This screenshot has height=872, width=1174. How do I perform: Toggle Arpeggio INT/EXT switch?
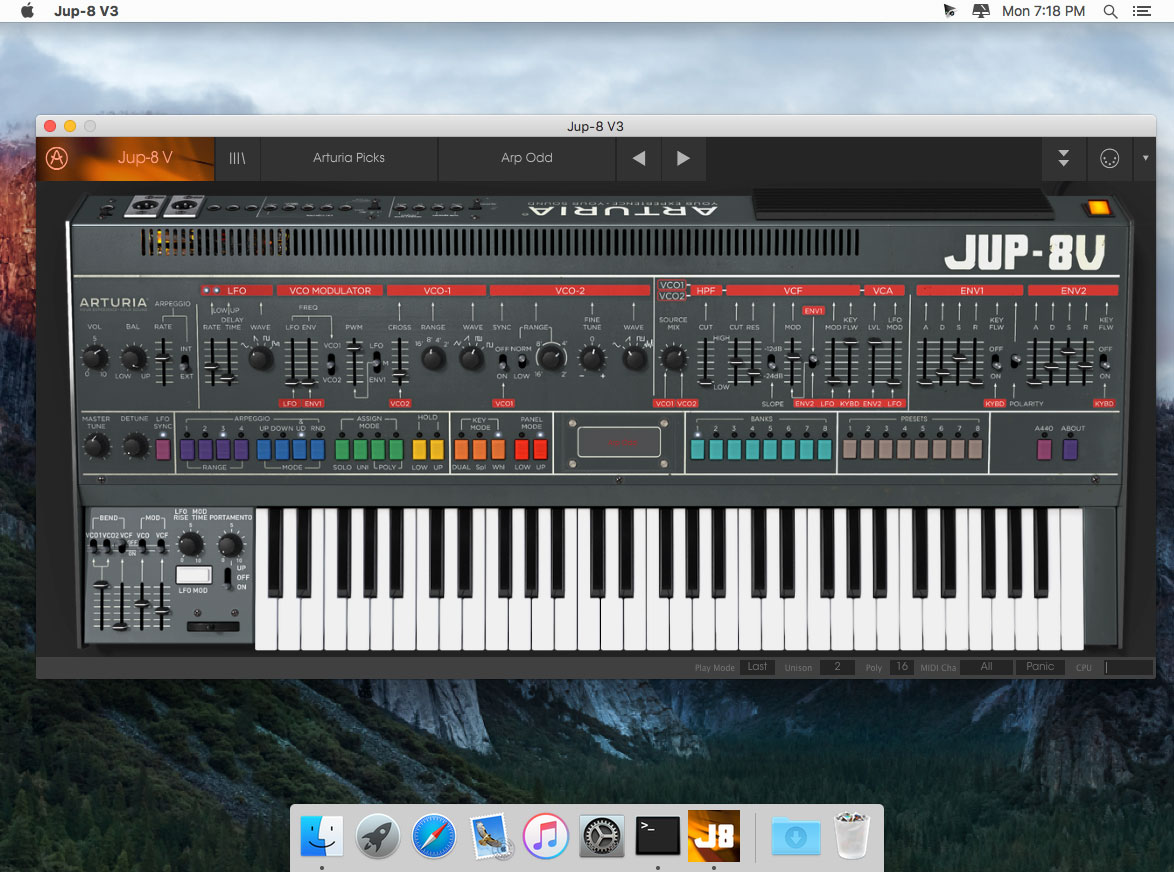pyautogui.click(x=185, y=362)
